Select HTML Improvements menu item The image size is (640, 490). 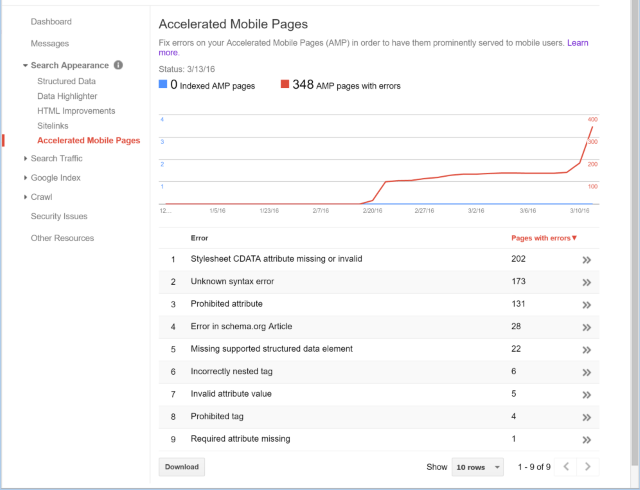click(x=76, y=111)
